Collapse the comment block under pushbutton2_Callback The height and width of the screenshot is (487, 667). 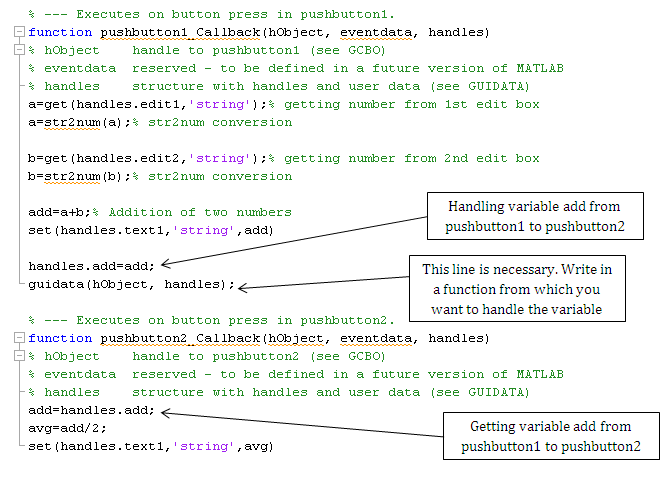pos(19,356)
